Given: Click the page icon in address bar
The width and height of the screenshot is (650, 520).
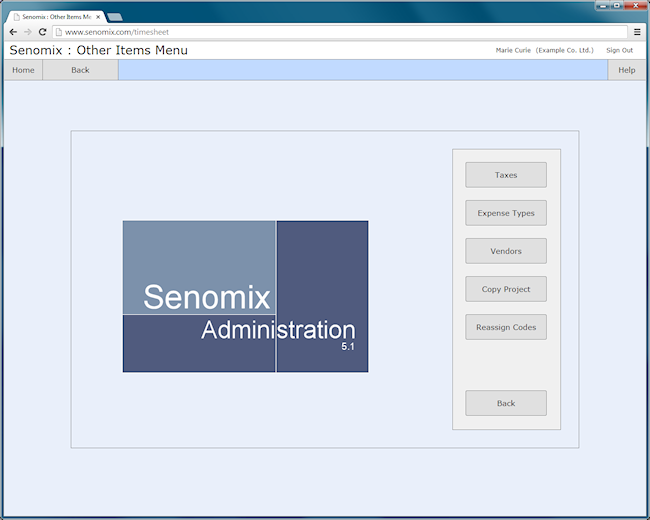Looking at the screenshot, I should (59, 32).
